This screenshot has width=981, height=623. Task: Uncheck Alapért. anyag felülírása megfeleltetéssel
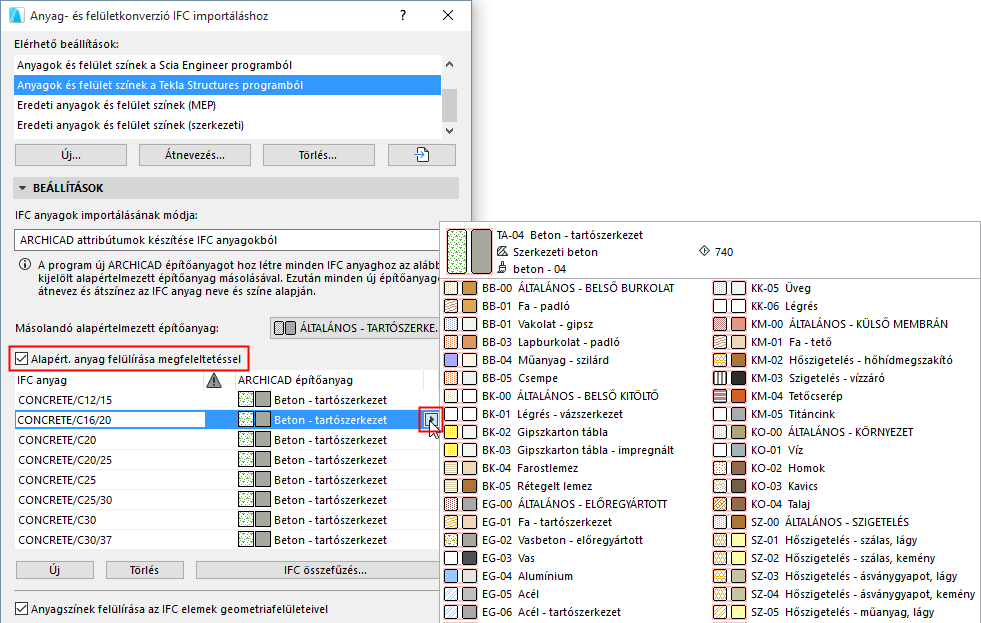23,359
